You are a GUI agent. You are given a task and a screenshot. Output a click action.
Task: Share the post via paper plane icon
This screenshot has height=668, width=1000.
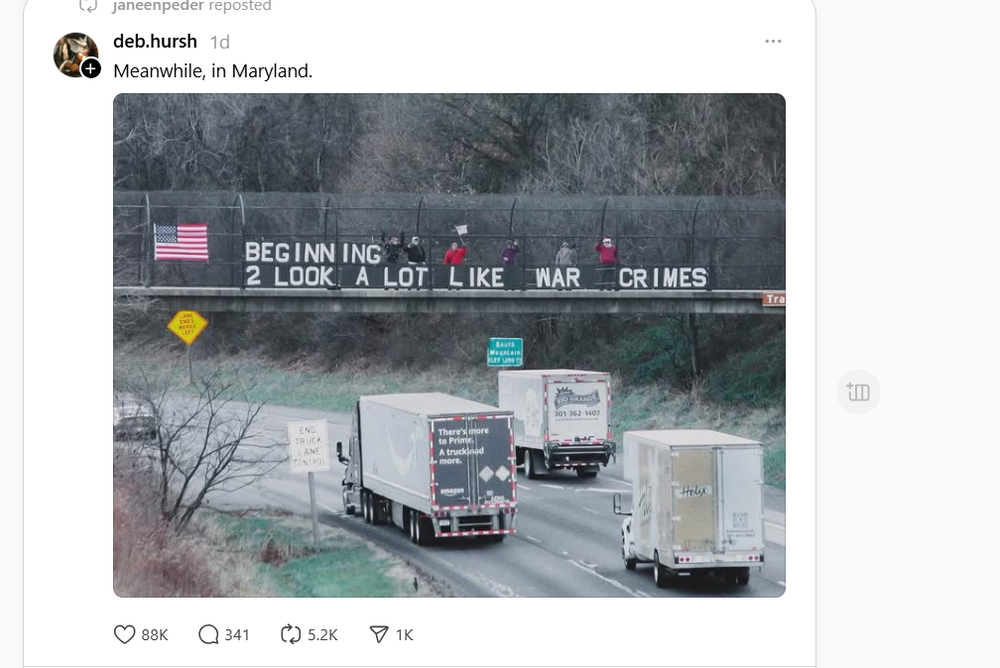pyautogui.click(x=379, y=634)
